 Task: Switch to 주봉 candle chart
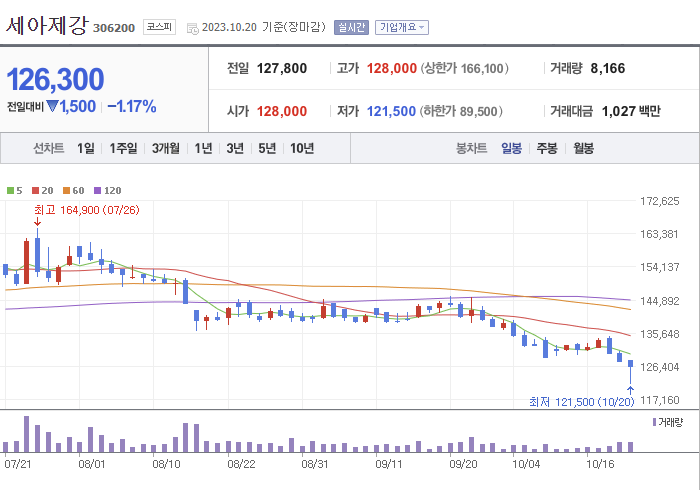[x=547, y=148]
